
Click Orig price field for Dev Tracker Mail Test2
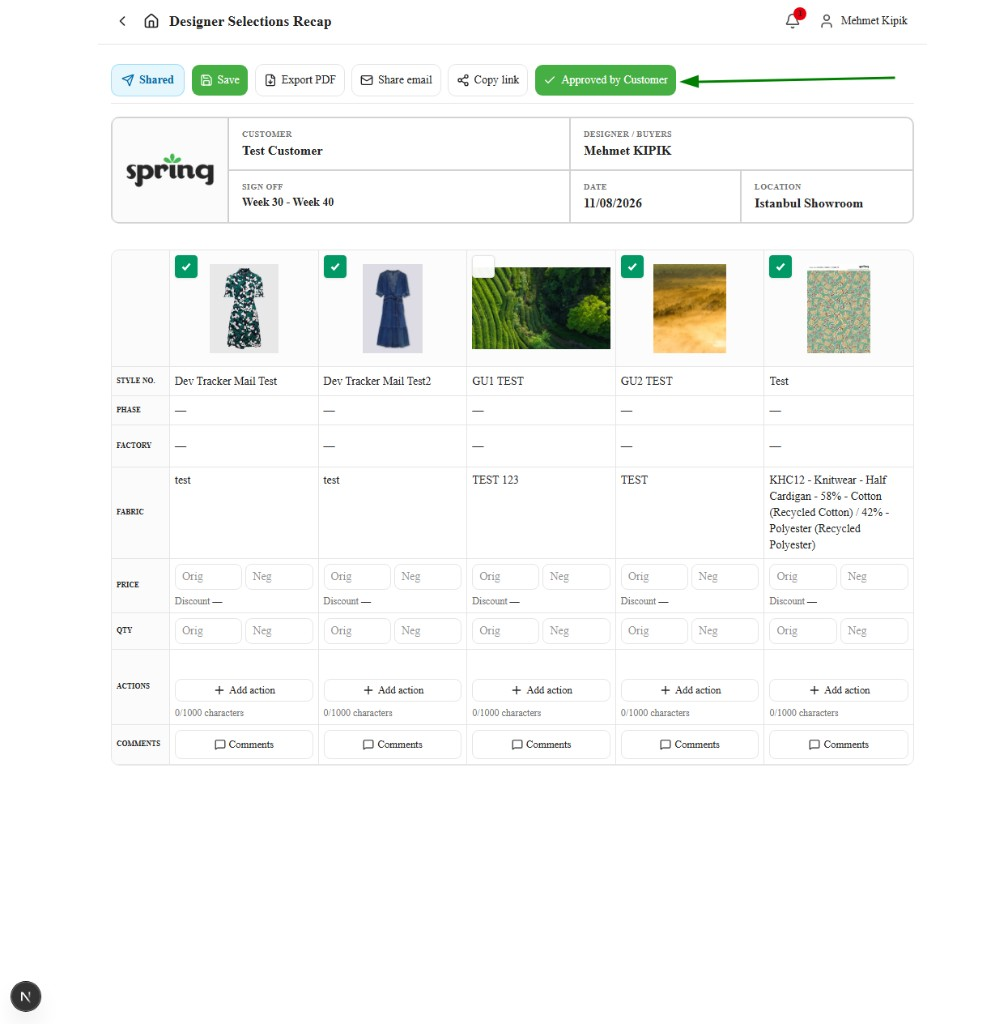(x=356, y=577)
